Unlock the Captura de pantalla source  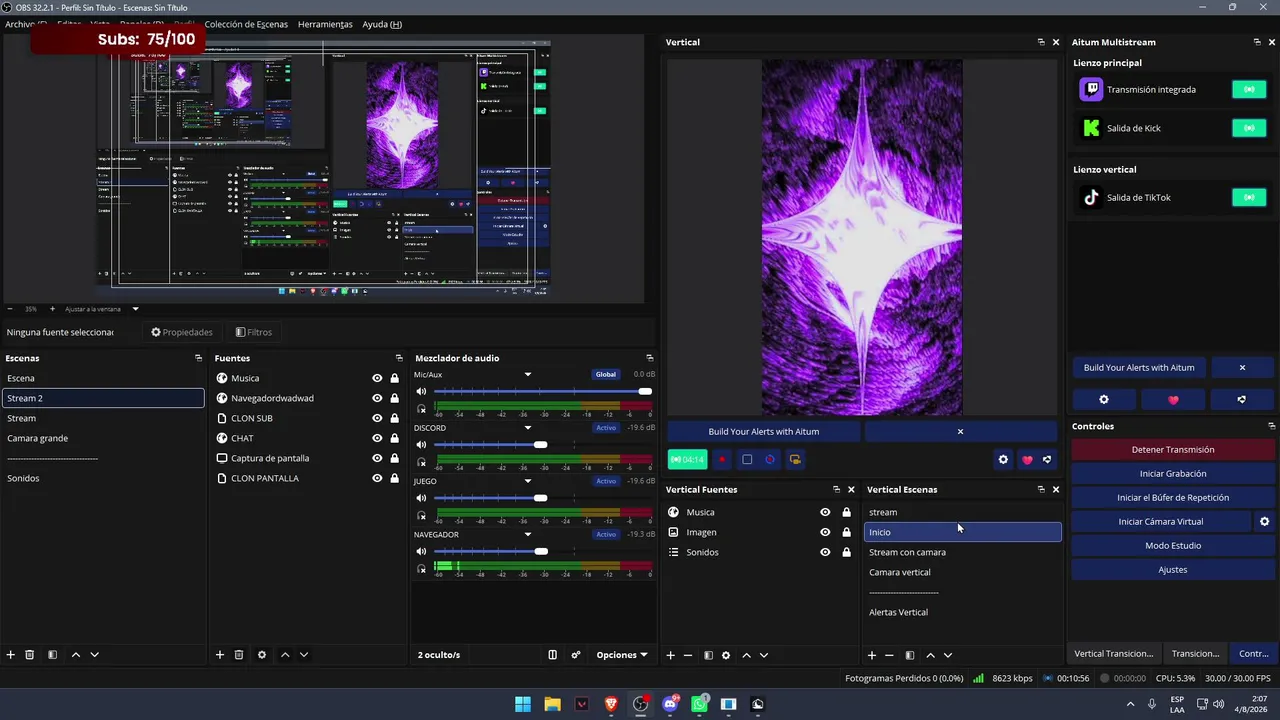pos(395,458)
